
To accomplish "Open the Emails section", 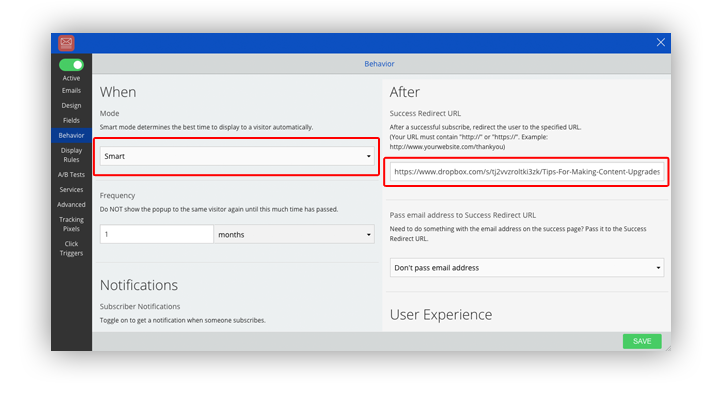I will [71, 91].
